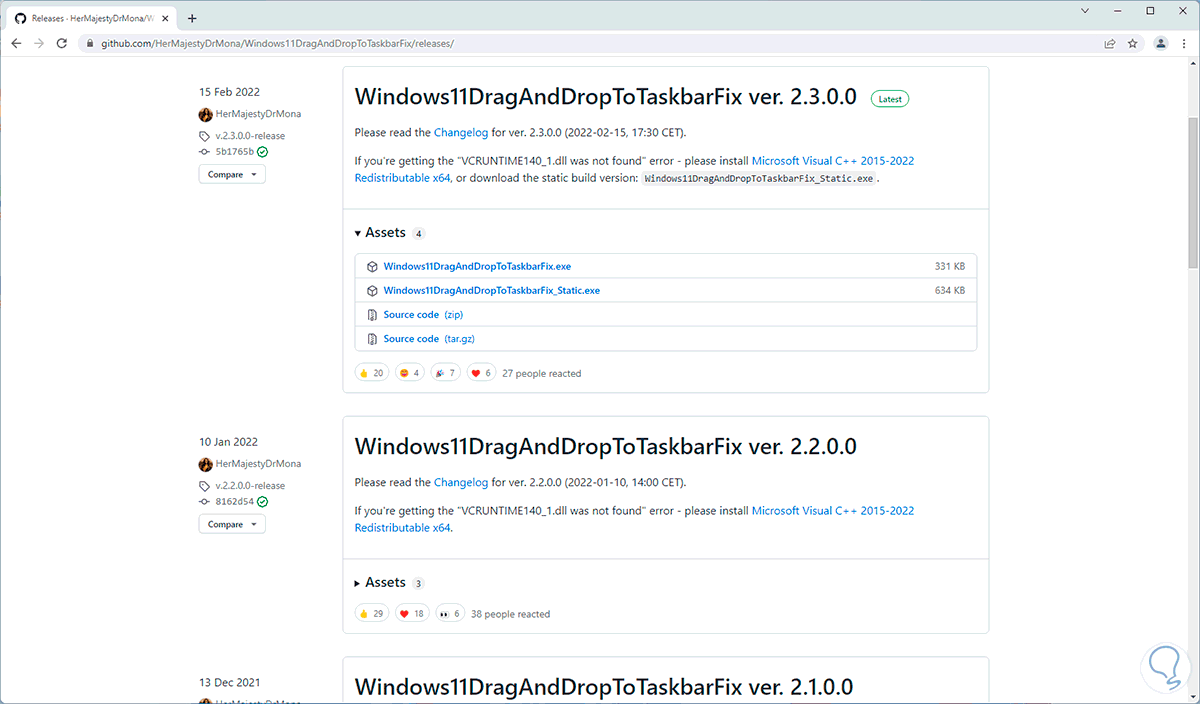
Task: Open commit 5b1765b
Action: coord(234,152)
